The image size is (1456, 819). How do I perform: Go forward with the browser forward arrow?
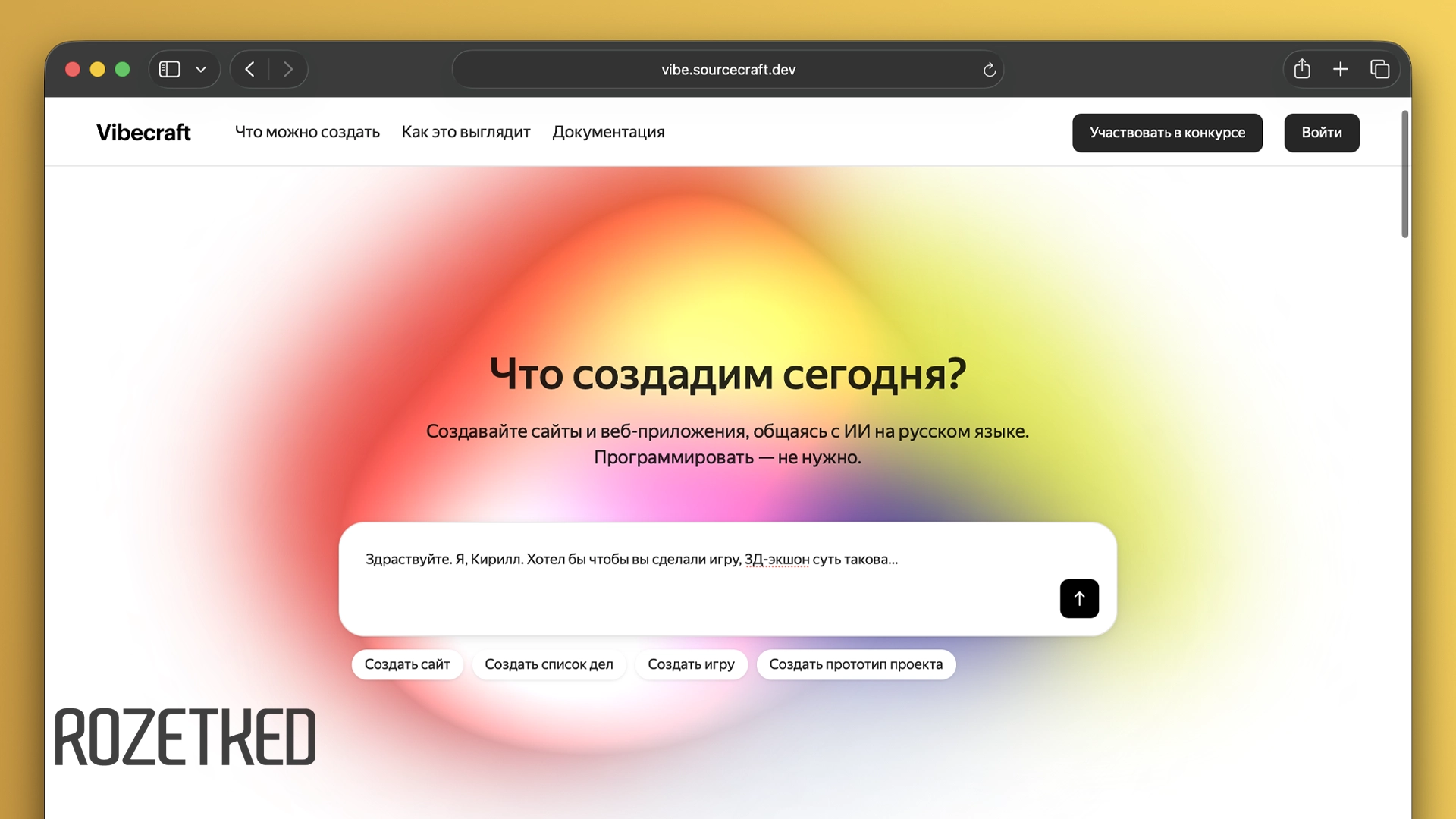tap(288, 70)
